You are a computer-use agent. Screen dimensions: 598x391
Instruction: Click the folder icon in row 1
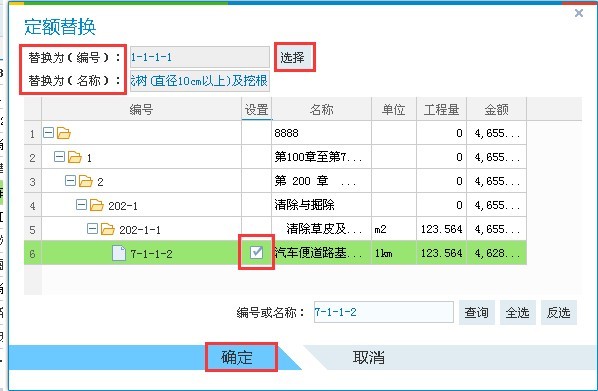click(64, 133)
